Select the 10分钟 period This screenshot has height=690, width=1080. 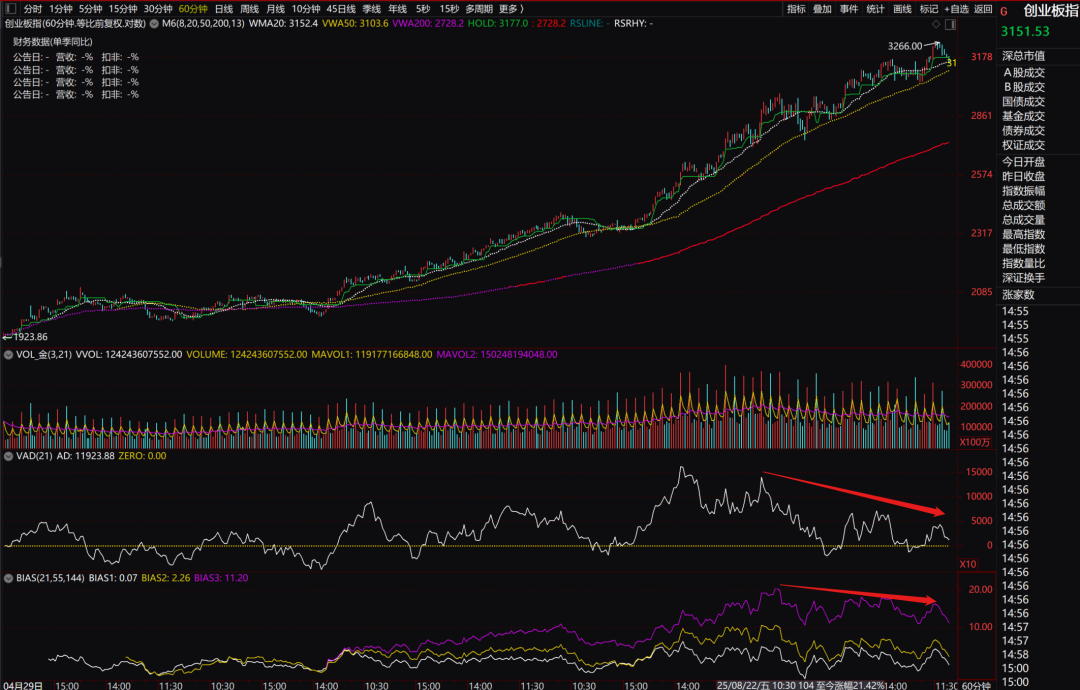(x=306, y=9)
